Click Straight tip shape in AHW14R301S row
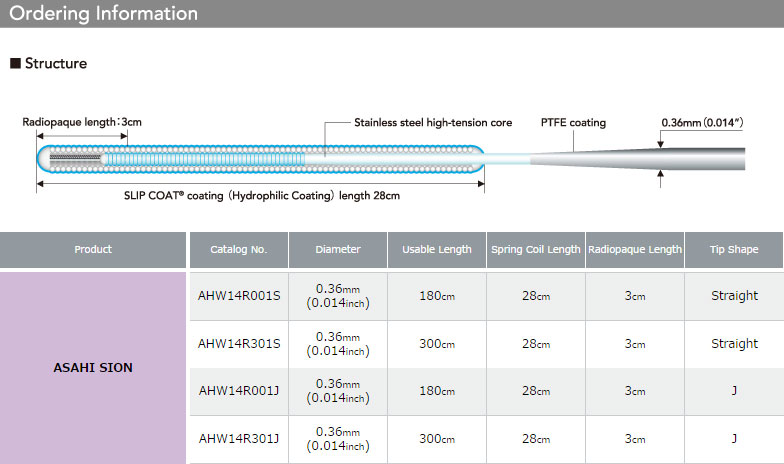The image size is (784, 464). [x=734, y=344]
